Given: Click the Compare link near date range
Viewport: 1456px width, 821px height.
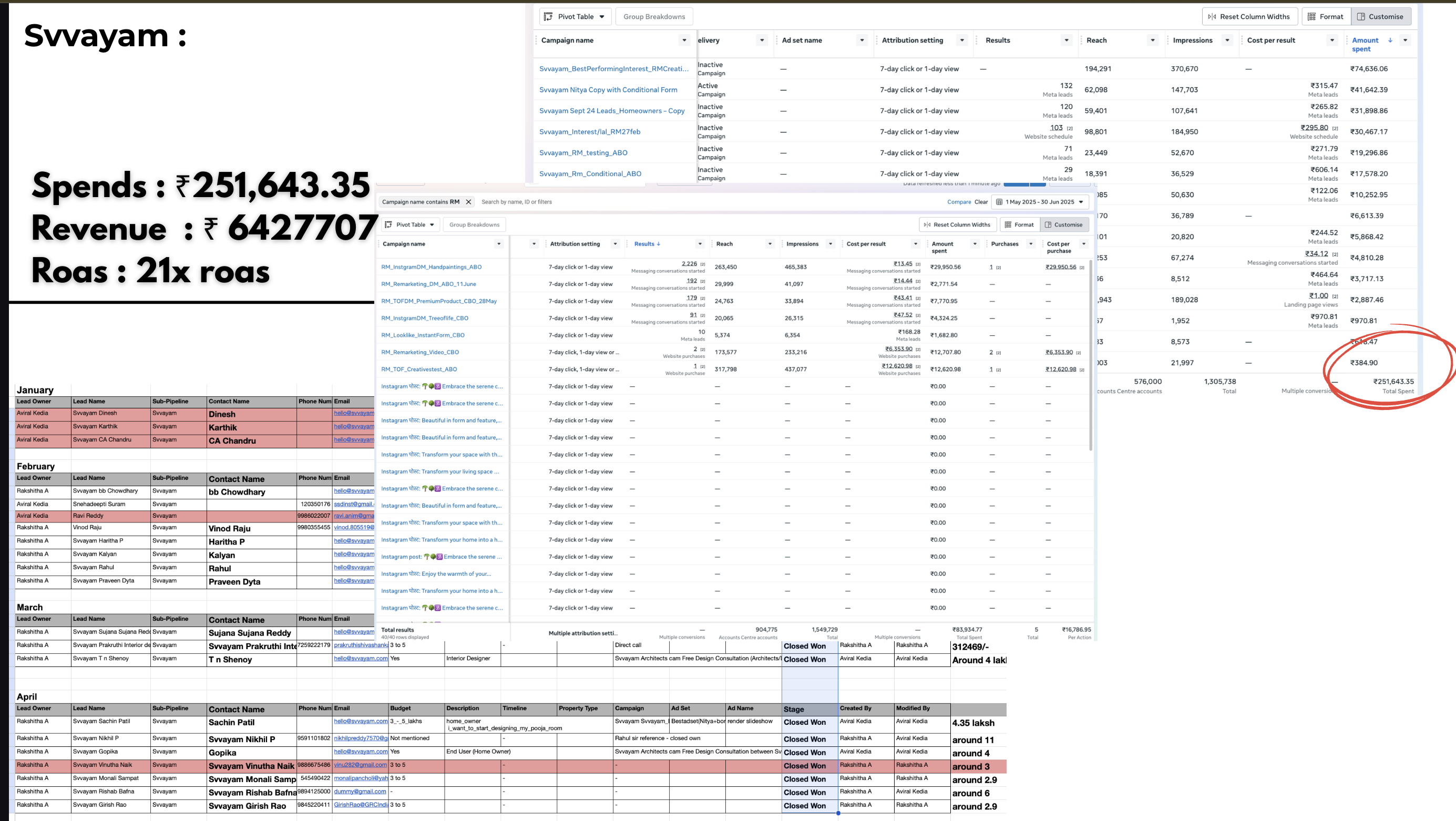Looking at the screenshot, I should click(959, 202).
